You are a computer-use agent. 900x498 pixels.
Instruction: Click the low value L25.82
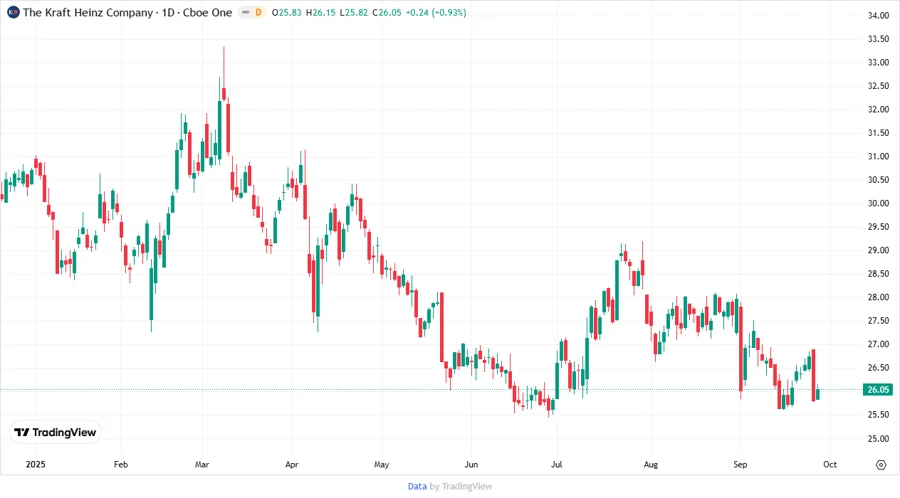[x=354, y=12]
